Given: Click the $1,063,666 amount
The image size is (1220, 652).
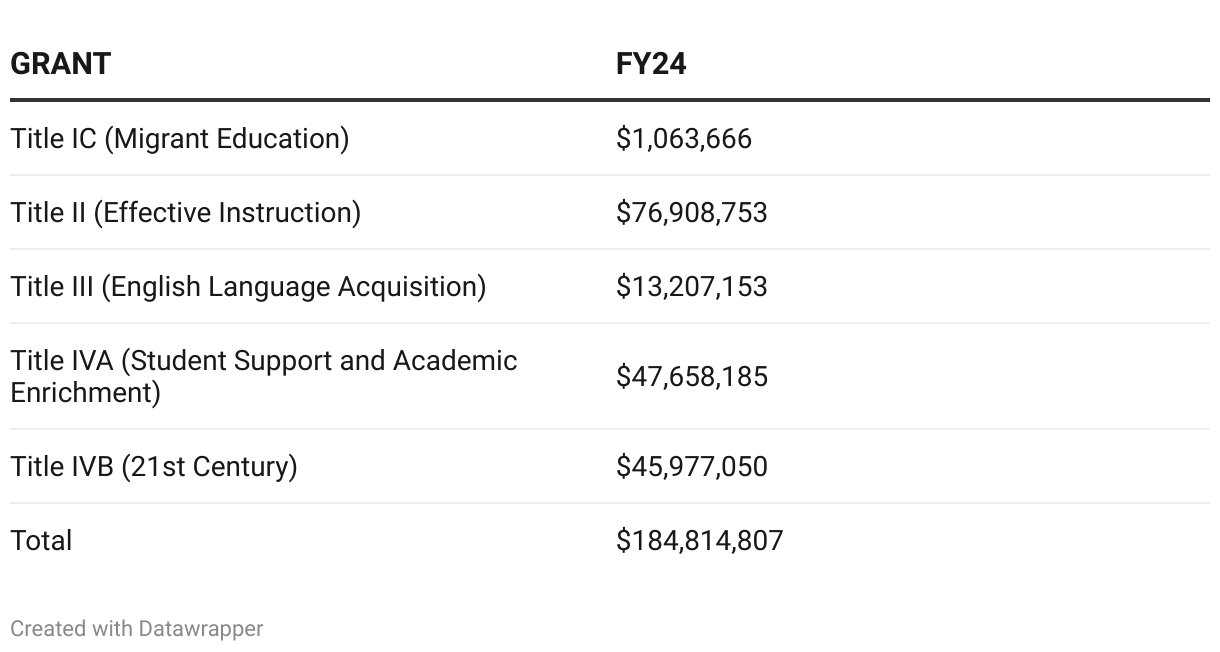Looking at the screenshot, I should 683,138.
